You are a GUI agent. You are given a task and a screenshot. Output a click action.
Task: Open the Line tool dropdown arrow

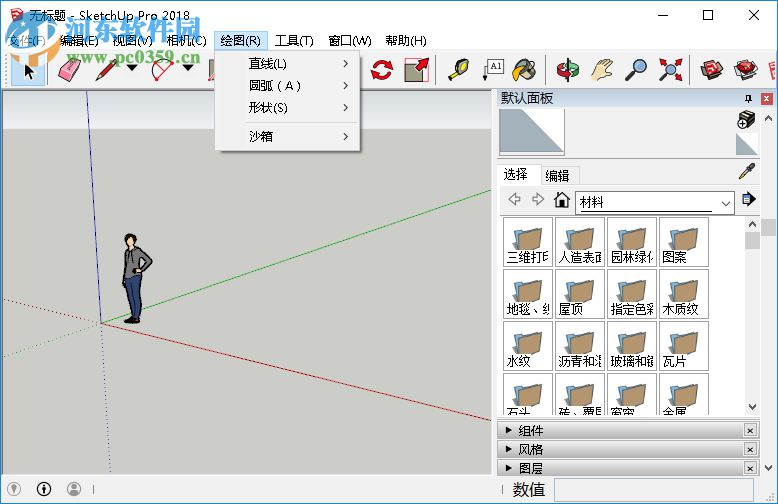pyautogui.click(x=132, y=68)
